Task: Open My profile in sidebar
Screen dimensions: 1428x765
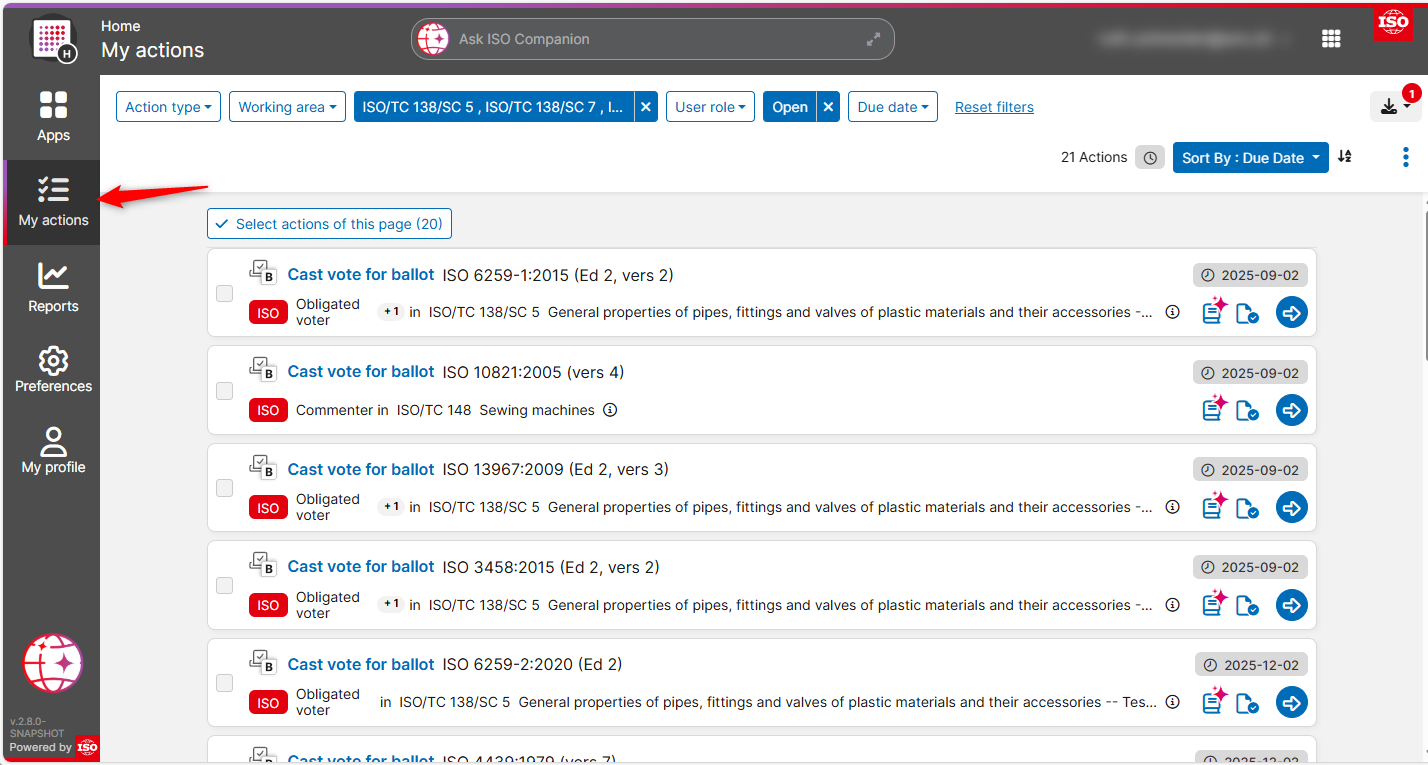Action: coord(53,450)
